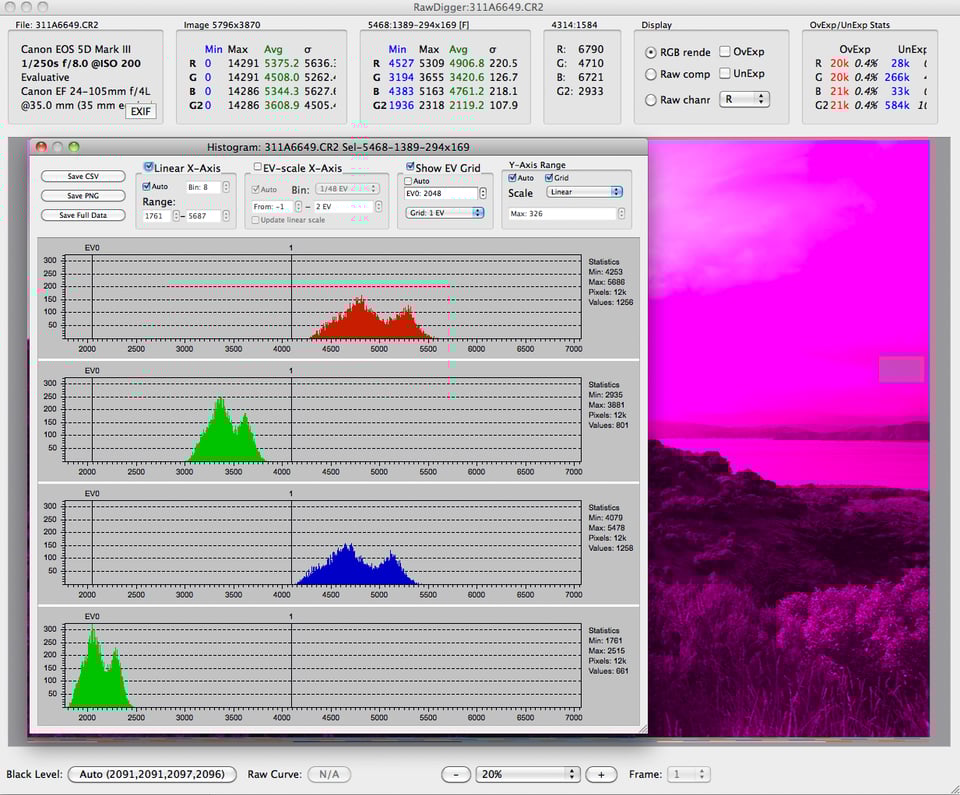Open the EXIF info button
The width and height of the screenshot is (960, 795).
pyautogui.click(x=140, y=111)
